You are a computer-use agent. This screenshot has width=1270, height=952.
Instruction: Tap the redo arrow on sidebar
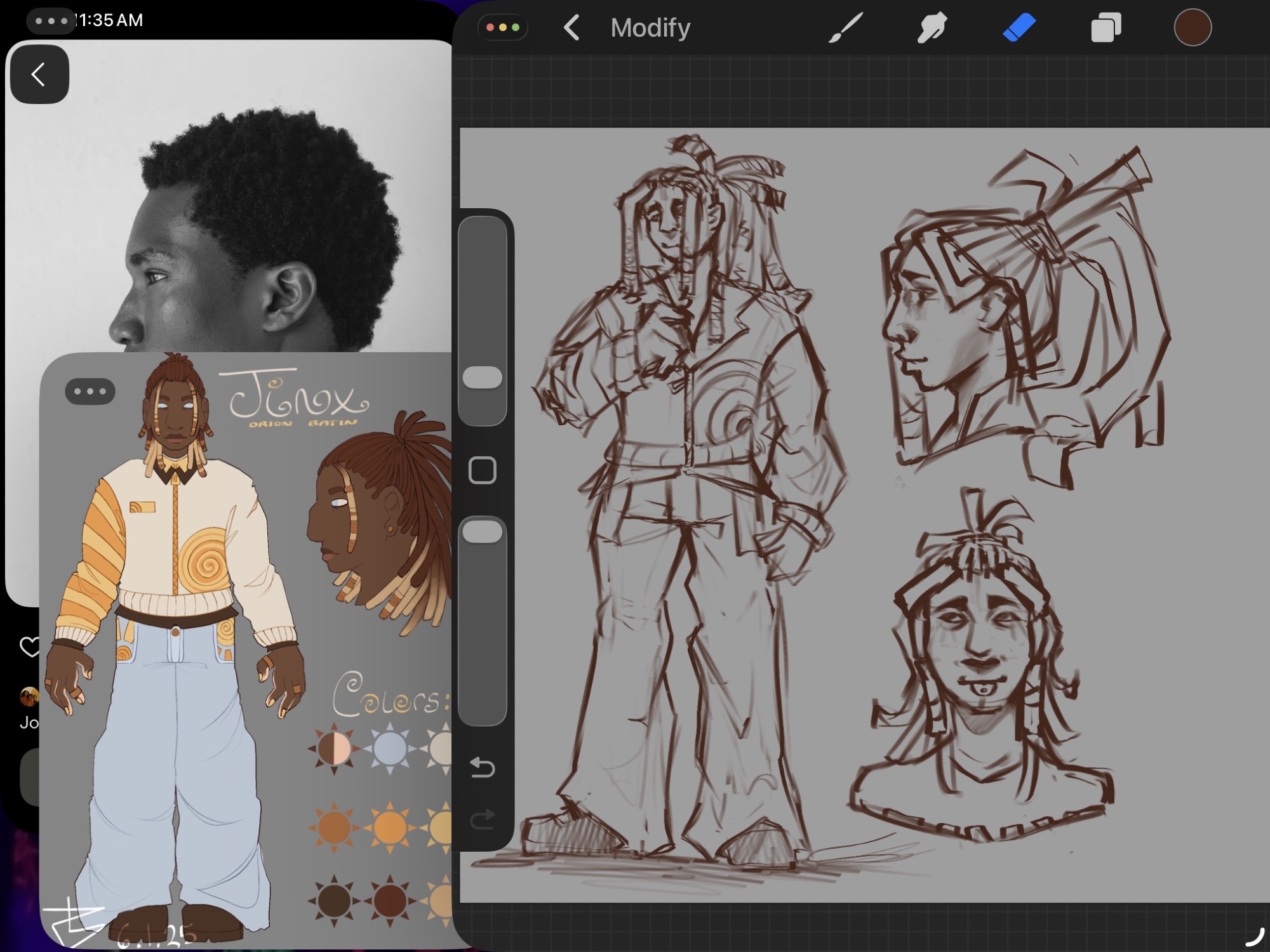pos(482,819)
